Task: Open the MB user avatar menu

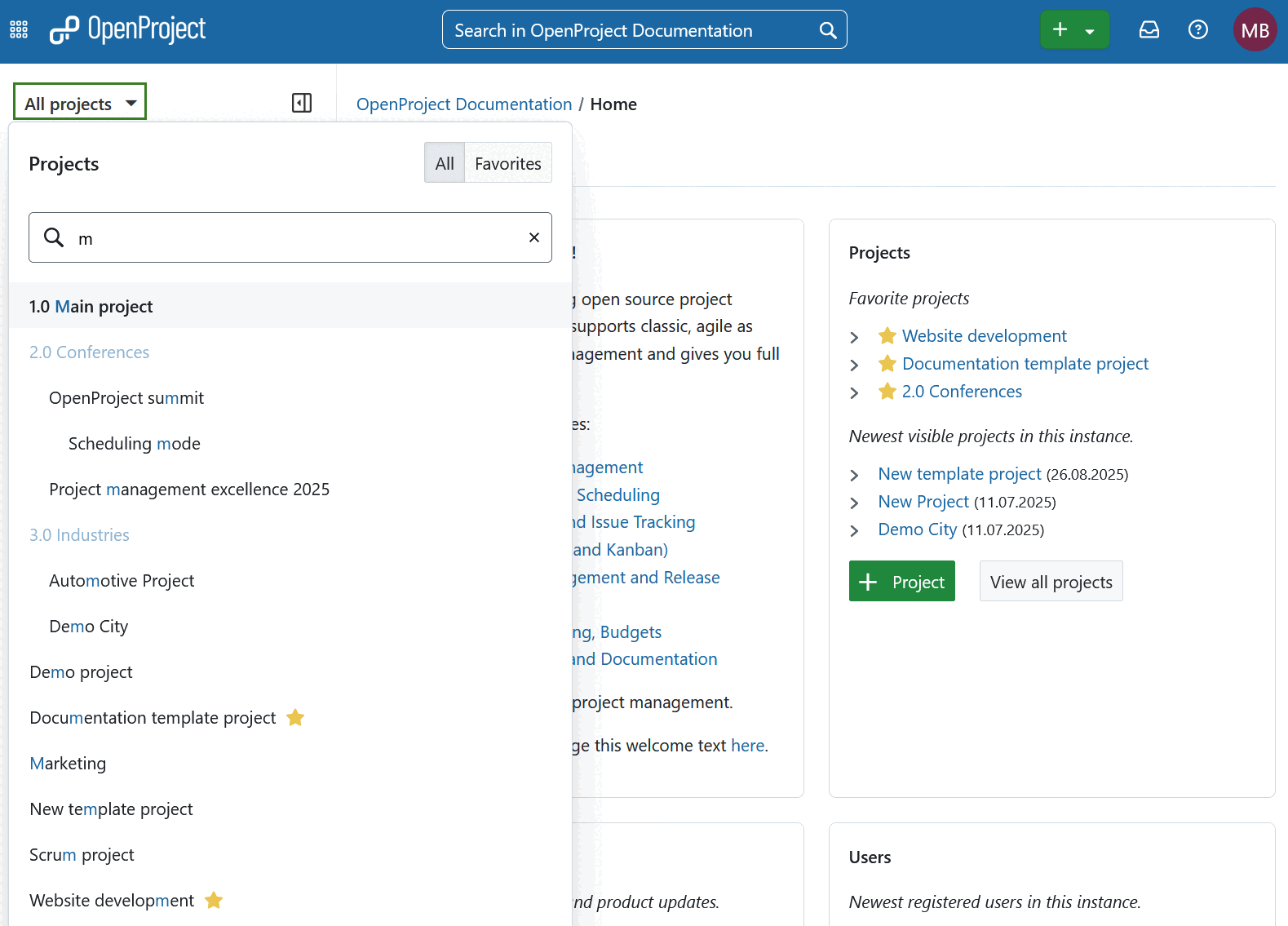Action: point(1254,30)
